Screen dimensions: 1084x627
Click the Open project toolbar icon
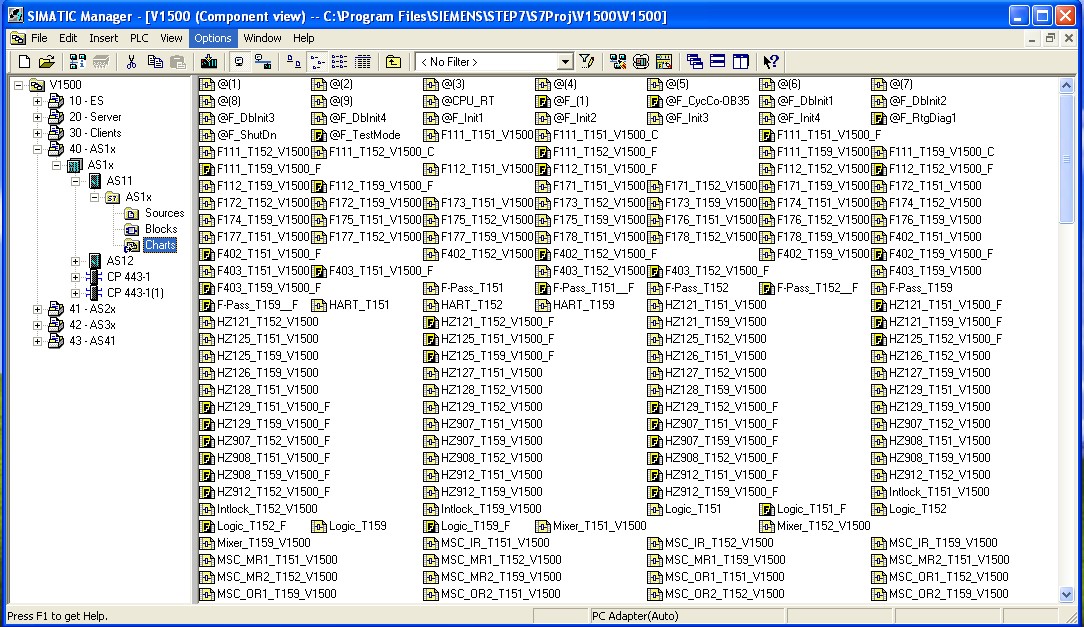click(x=46, y=62)
